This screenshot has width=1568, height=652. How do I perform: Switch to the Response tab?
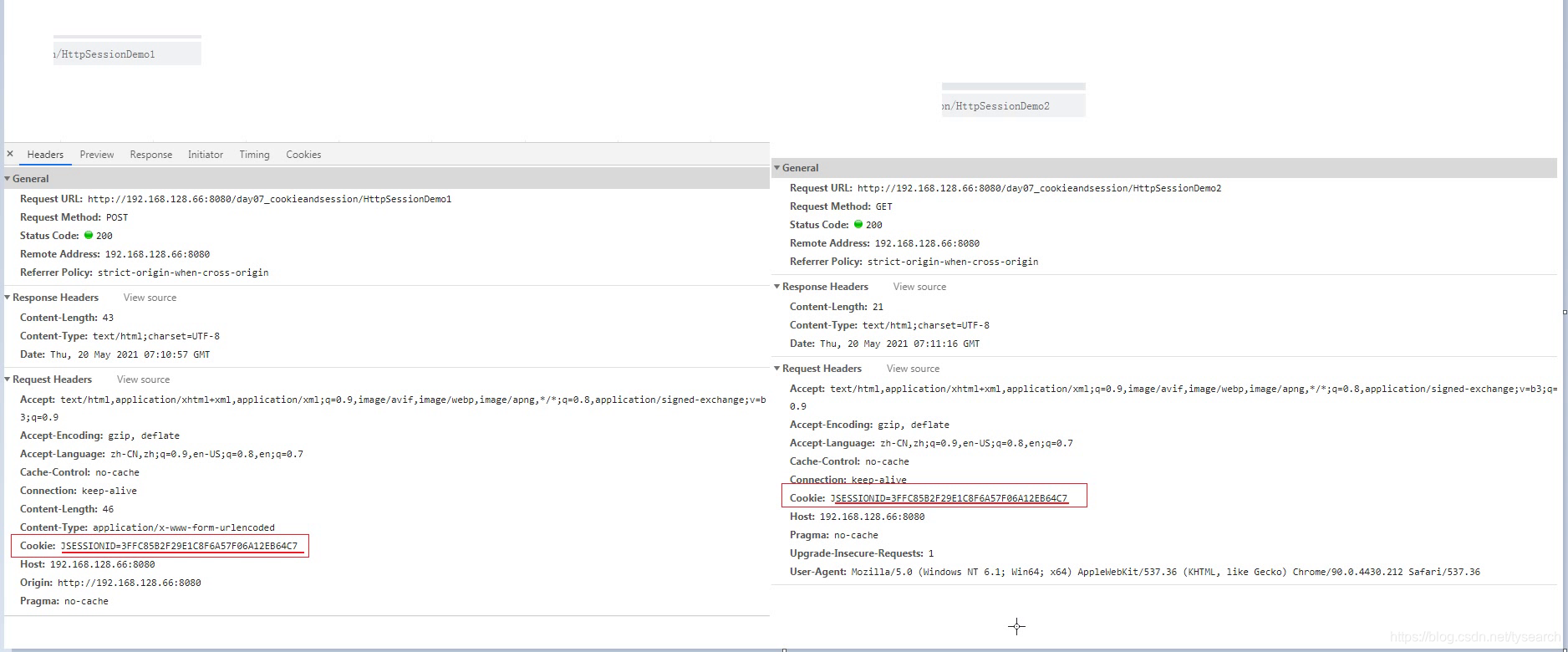(x=151, y=155)
